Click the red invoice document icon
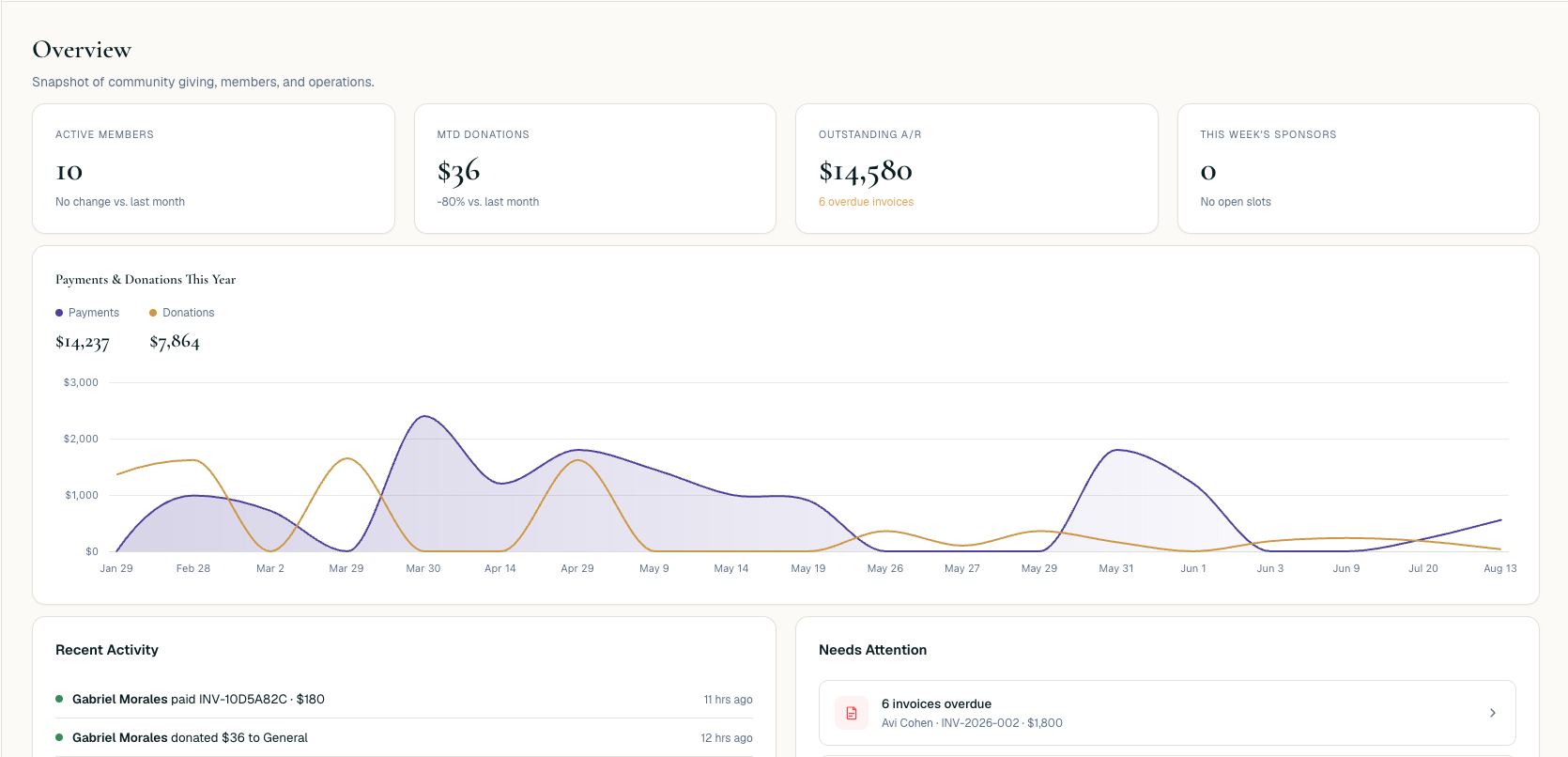The width and height of the screenshot is (1568, 757). tap(852, 713)
